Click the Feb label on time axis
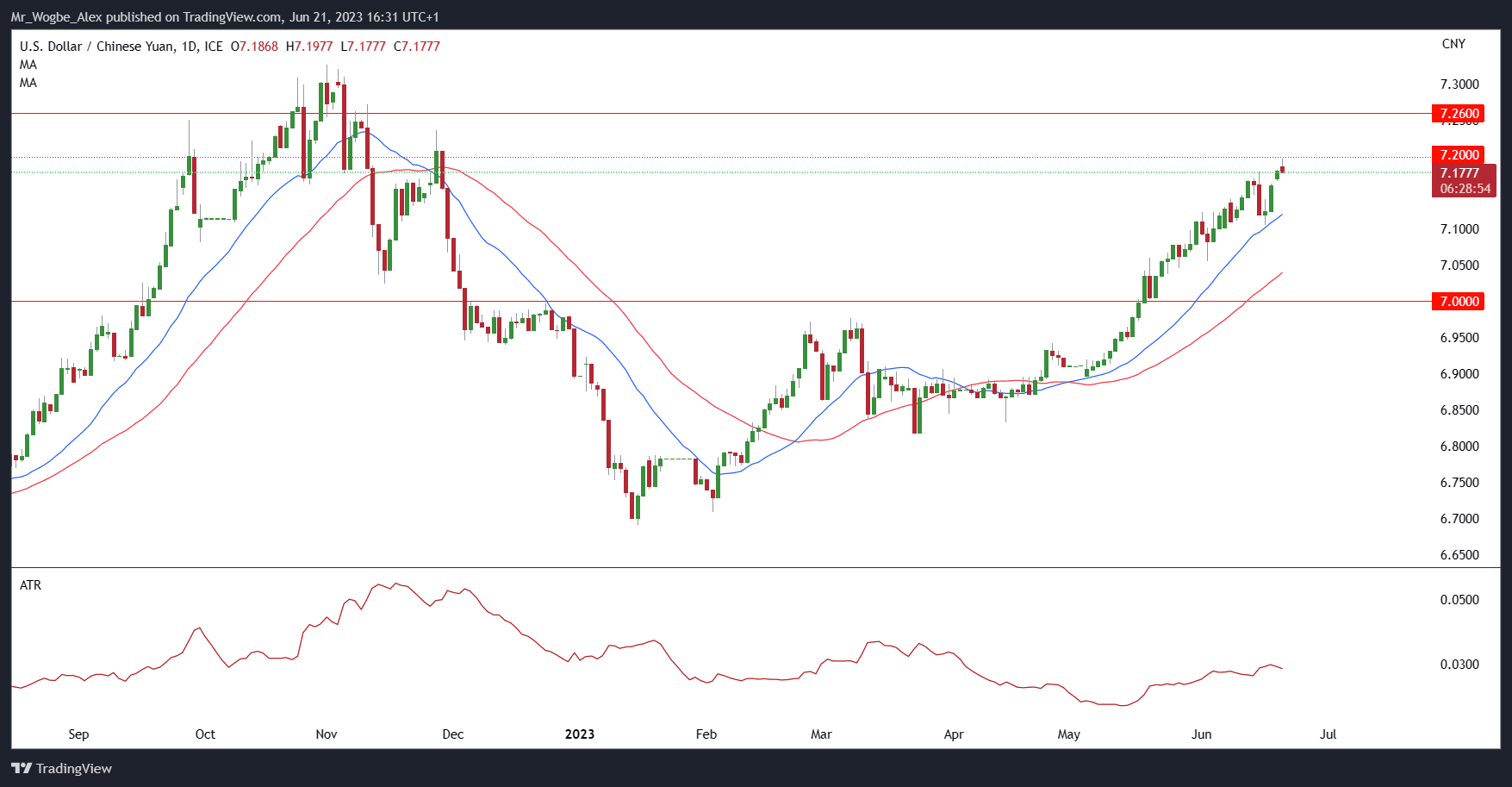Screen dimensions: 1512x787 pyautogui.click(x=706, y=734)
